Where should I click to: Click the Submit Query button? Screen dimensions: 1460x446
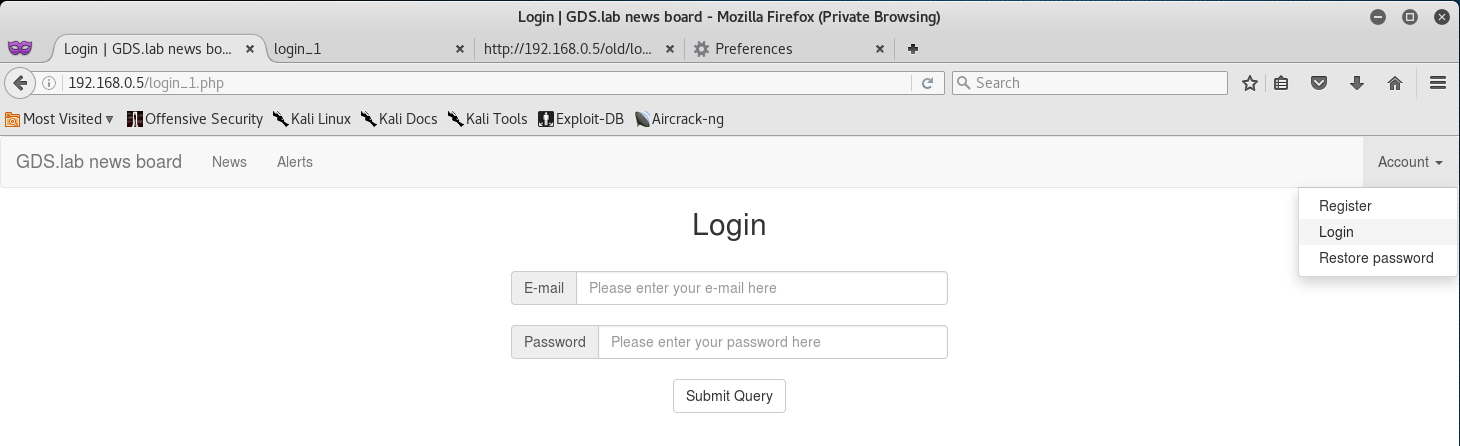tap(729, 396)
